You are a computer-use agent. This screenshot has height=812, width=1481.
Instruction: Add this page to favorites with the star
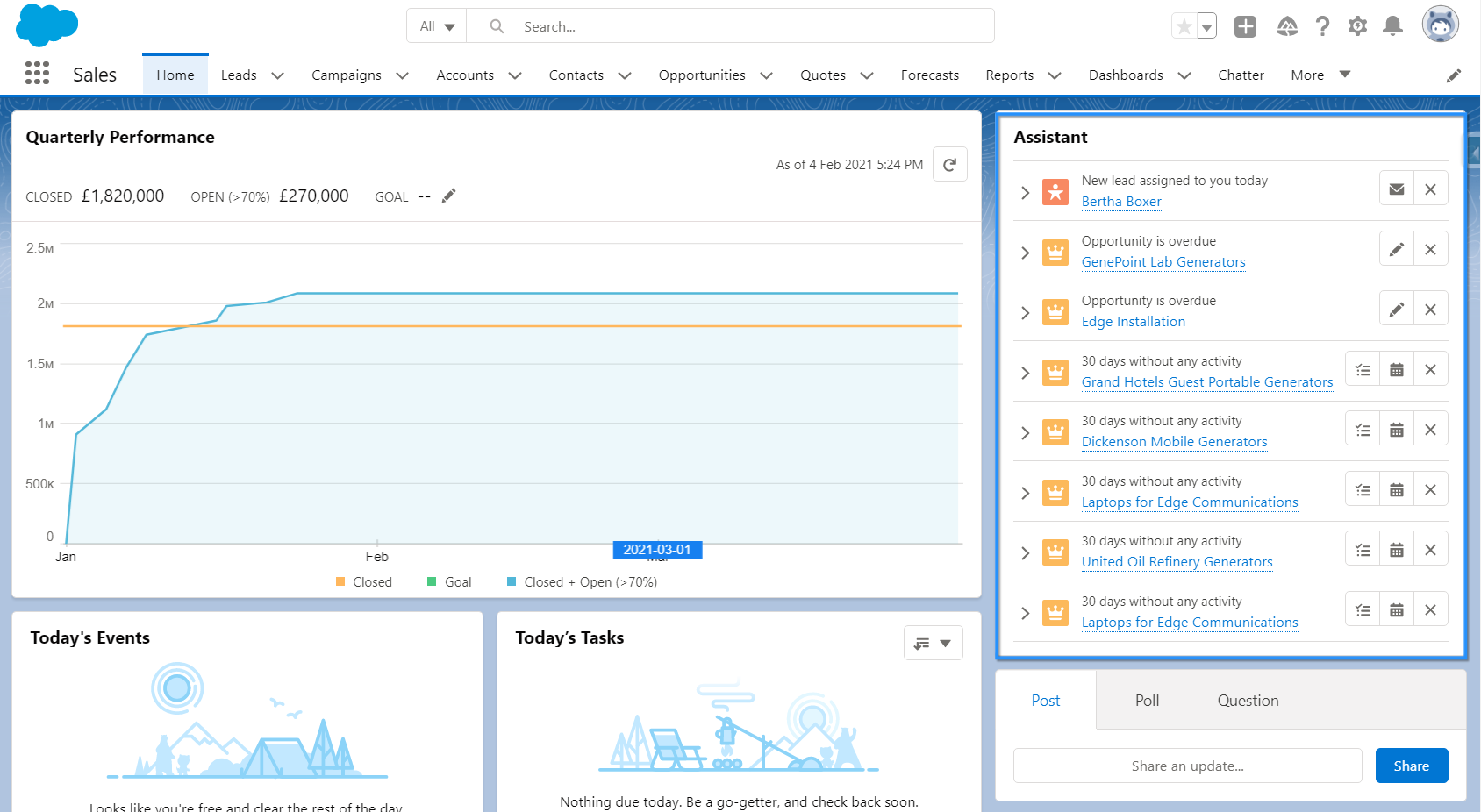(1184, 26)
